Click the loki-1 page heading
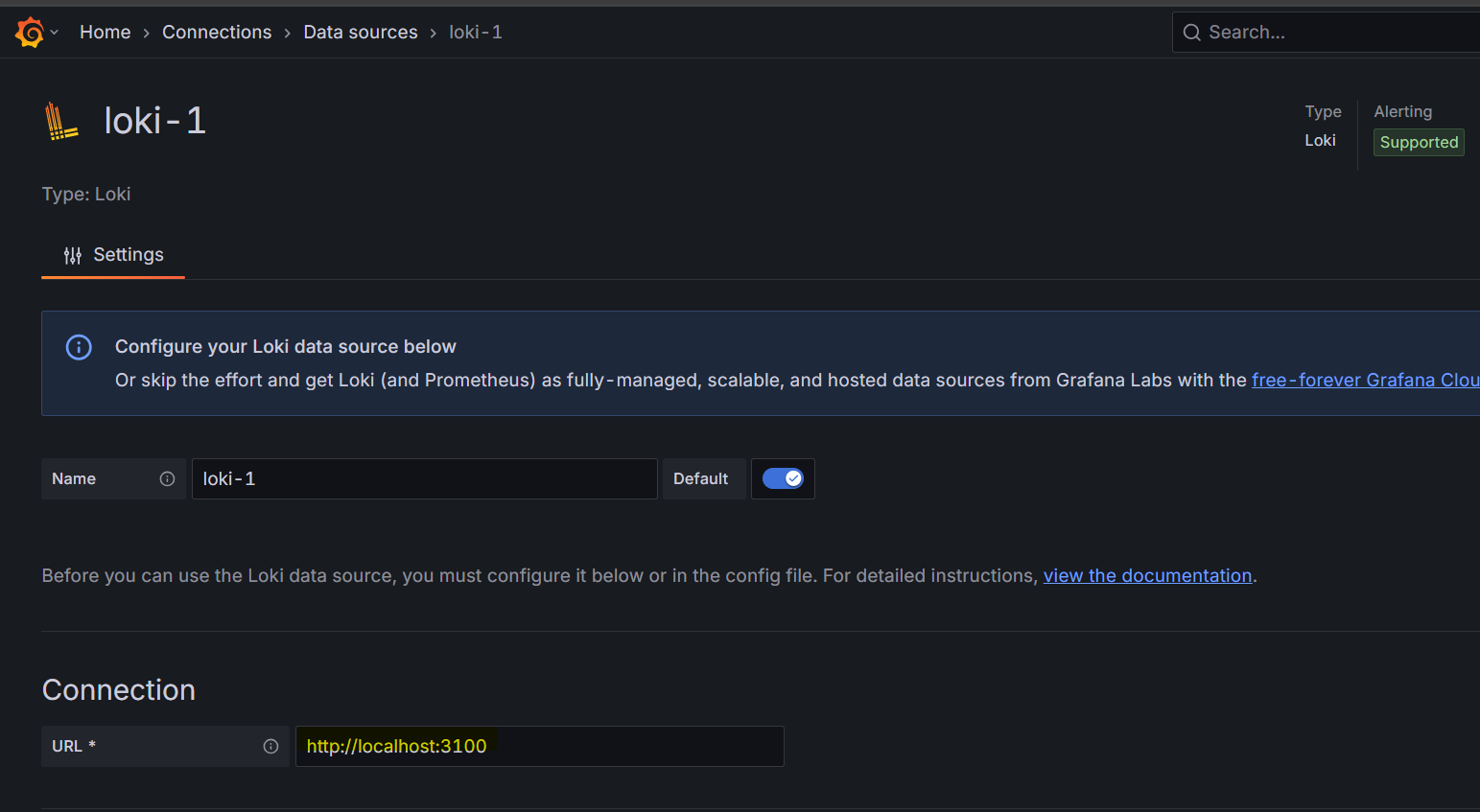Screen dimensions: 1480x812 [x=154, y=121]
